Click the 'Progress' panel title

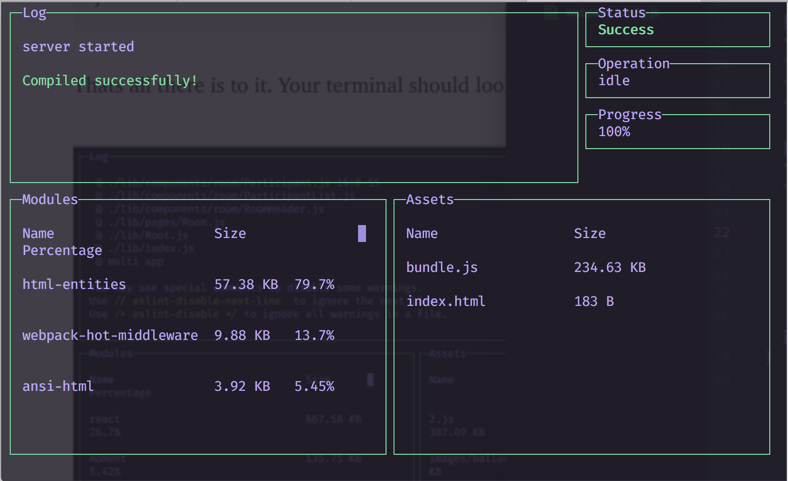(x=630, y=115)
